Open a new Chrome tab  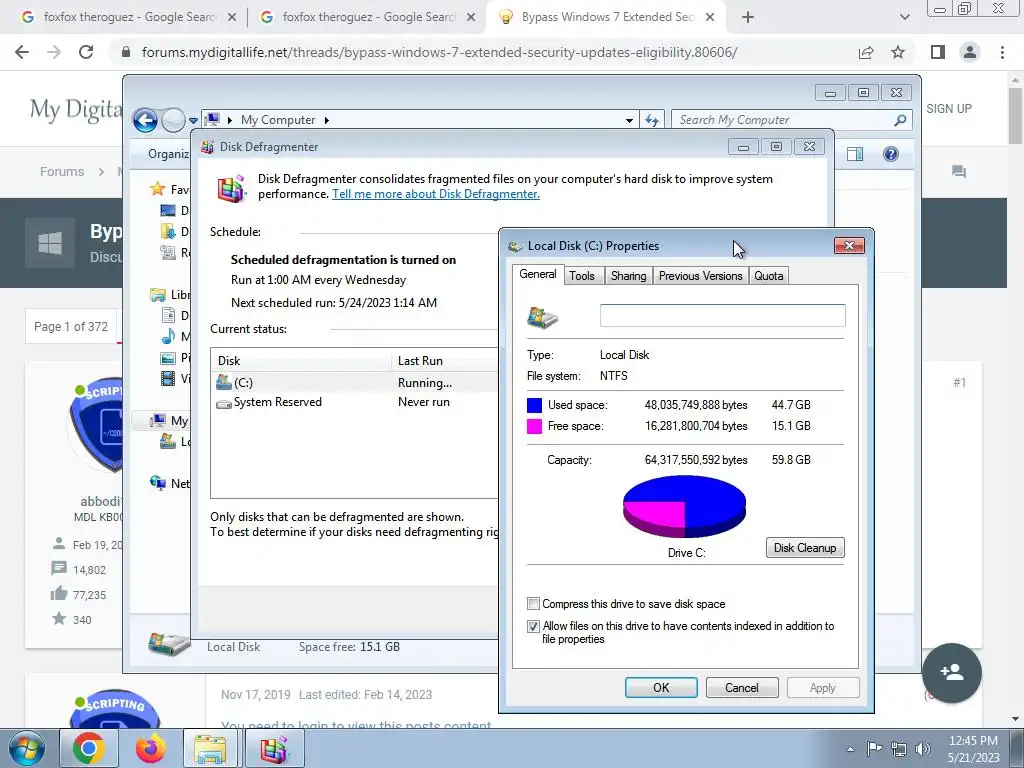coord(748,17)
